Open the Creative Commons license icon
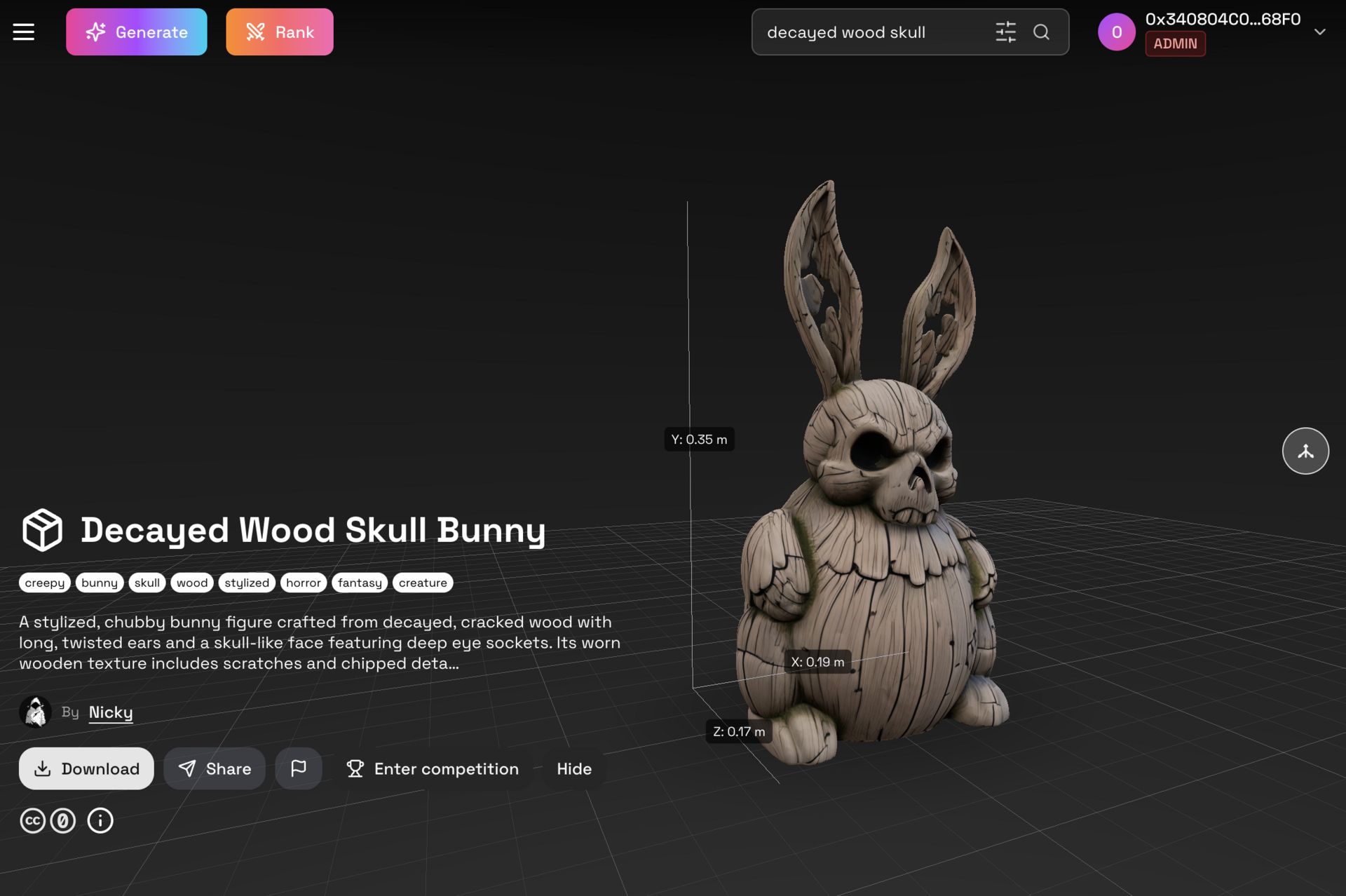Screen dimensions: 1346x896 tap(32, 820)
